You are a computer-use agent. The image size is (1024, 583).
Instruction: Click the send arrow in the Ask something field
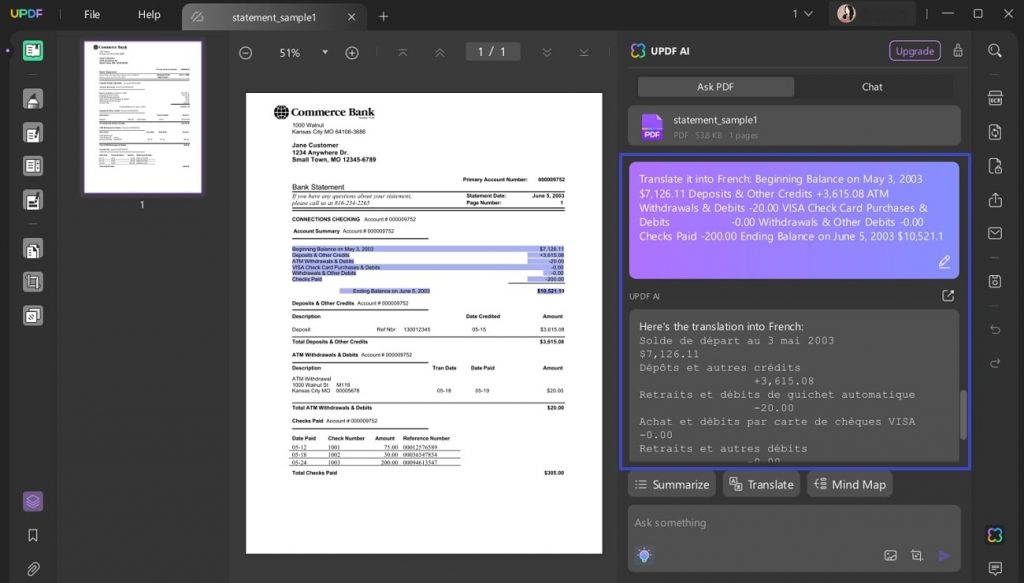(944, 554)
